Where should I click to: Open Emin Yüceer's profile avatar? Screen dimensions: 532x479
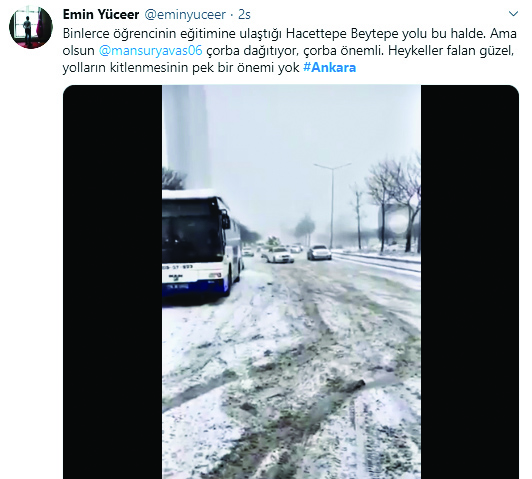[x=31, y=27]
